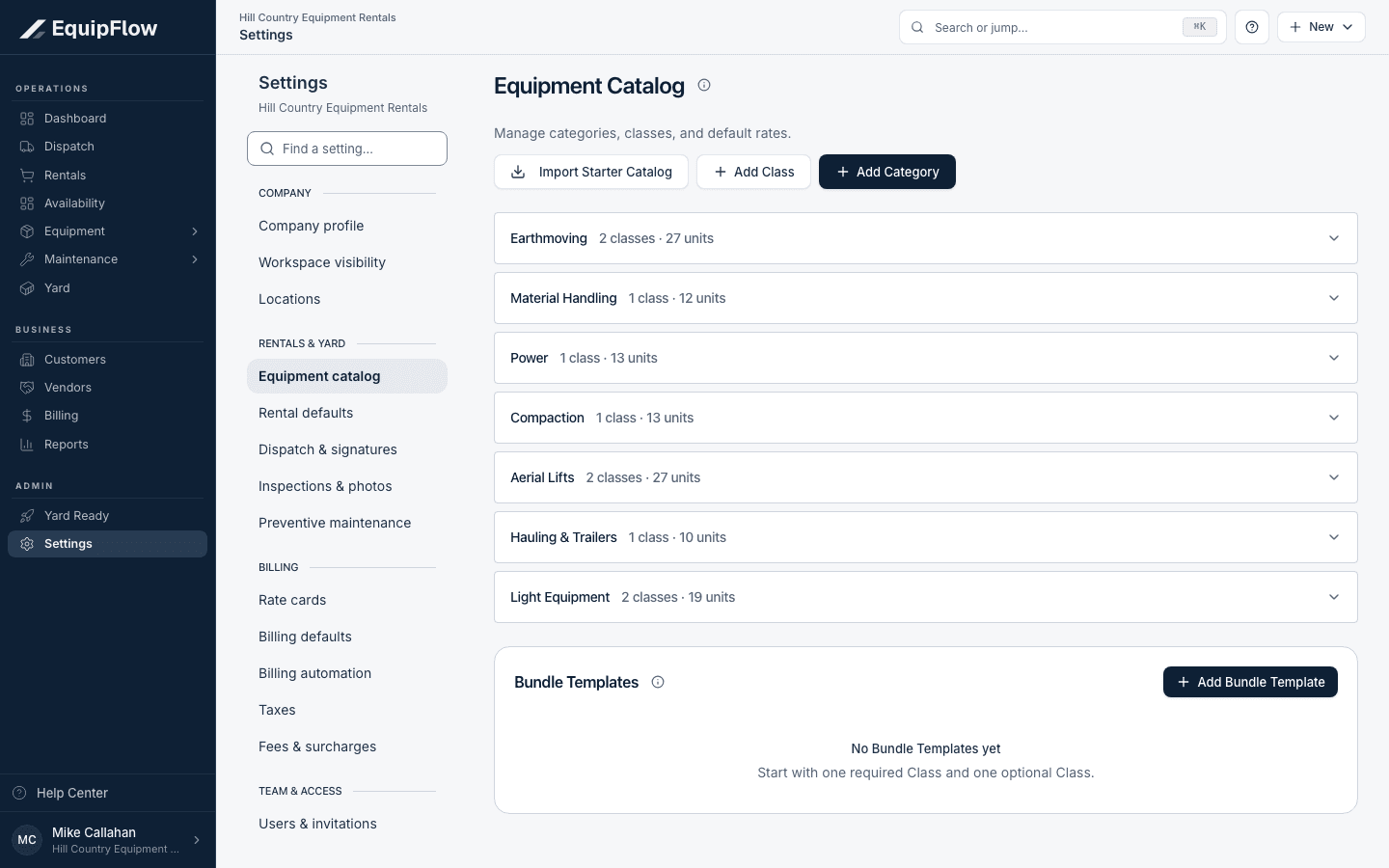Viewport: 1389px width, 868px height.
Task: Open the Mike Callahan account menu chevron
Action: click(x=197, y=840)
